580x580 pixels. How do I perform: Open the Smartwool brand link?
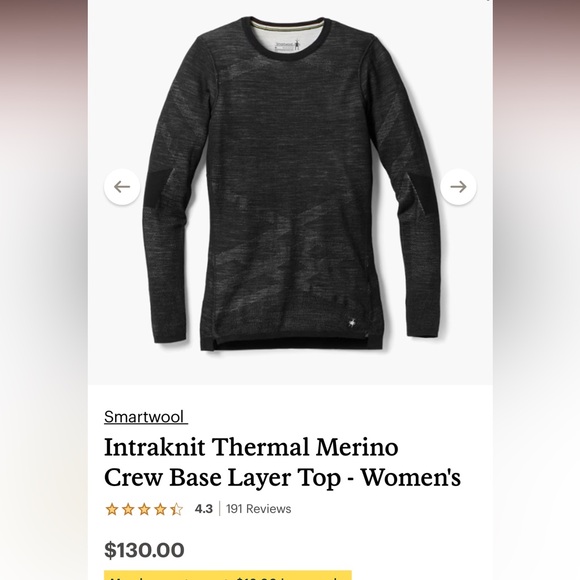146,417
